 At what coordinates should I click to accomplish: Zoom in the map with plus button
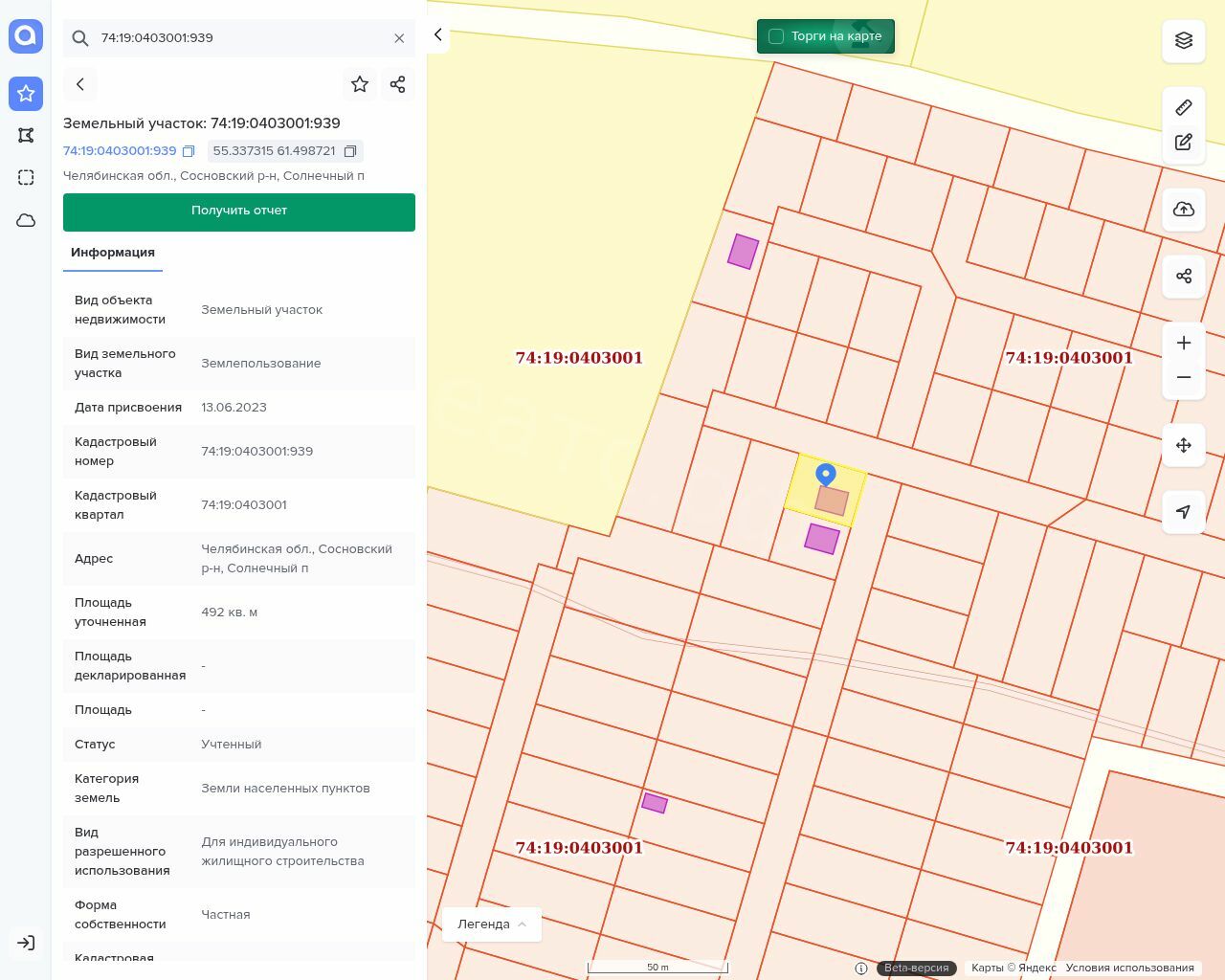pyautogui.click(x=1184, y=343)
